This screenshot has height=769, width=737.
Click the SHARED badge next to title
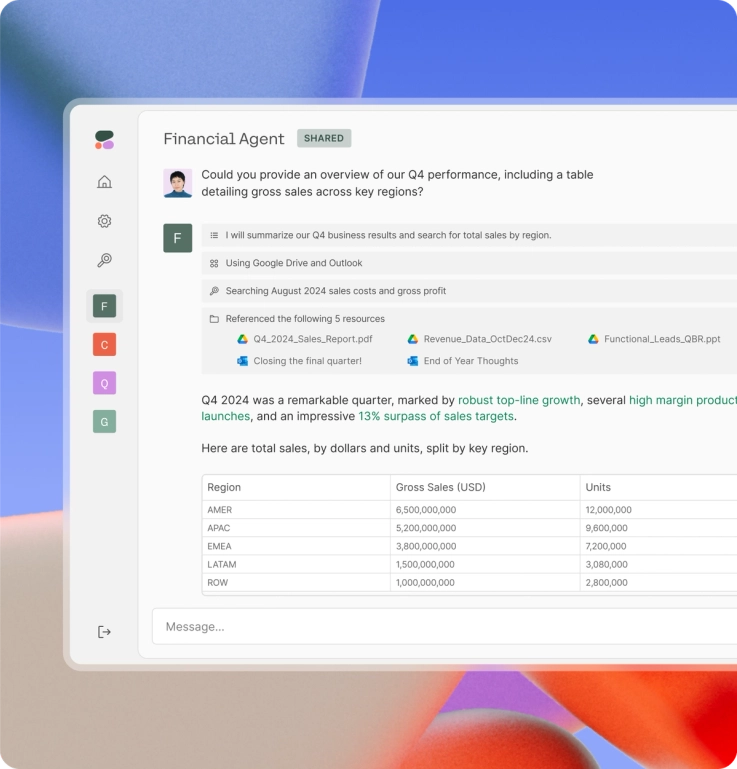(324, 138)
